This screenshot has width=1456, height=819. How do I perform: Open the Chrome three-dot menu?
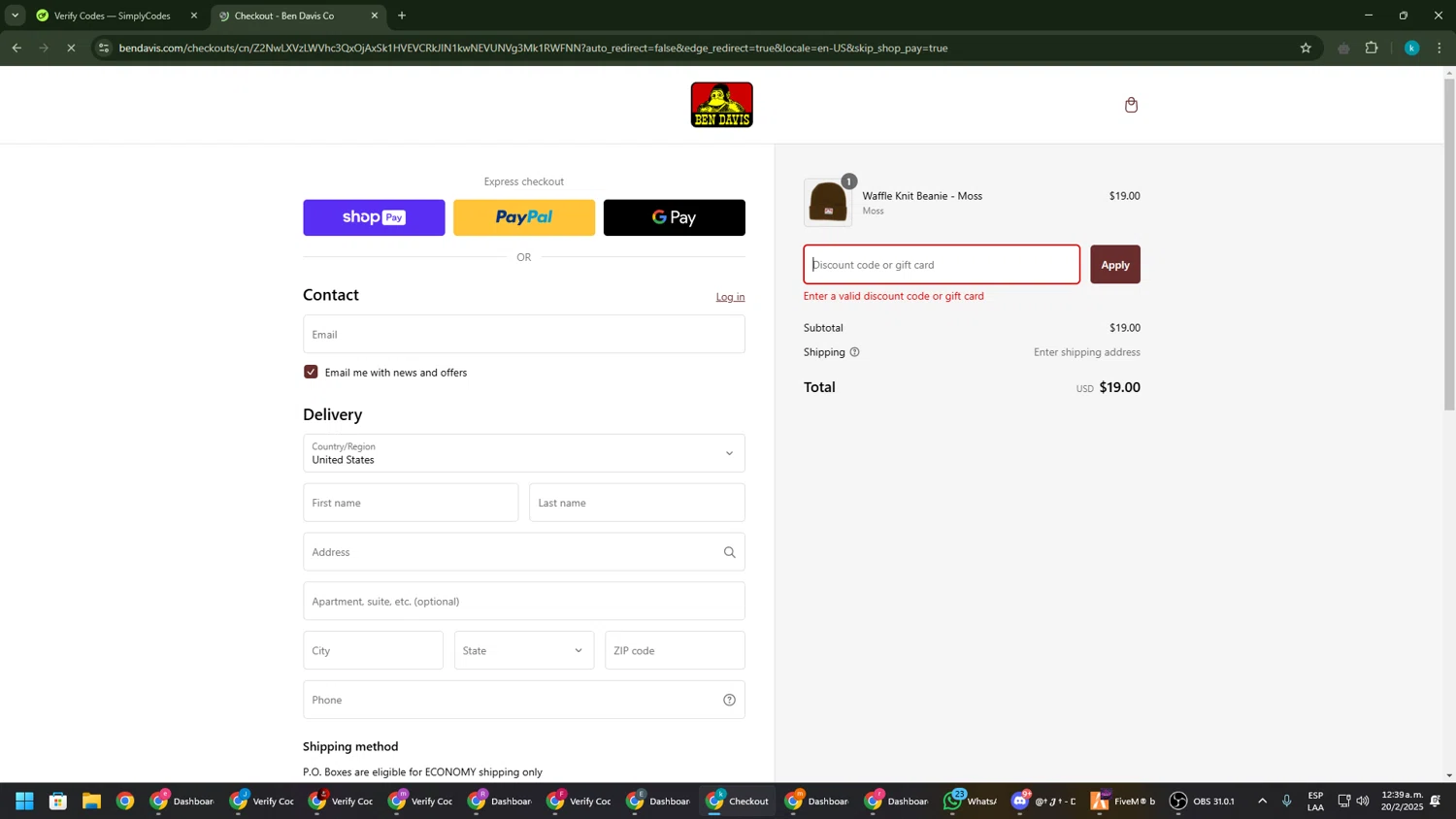(x=1439, y=48)
